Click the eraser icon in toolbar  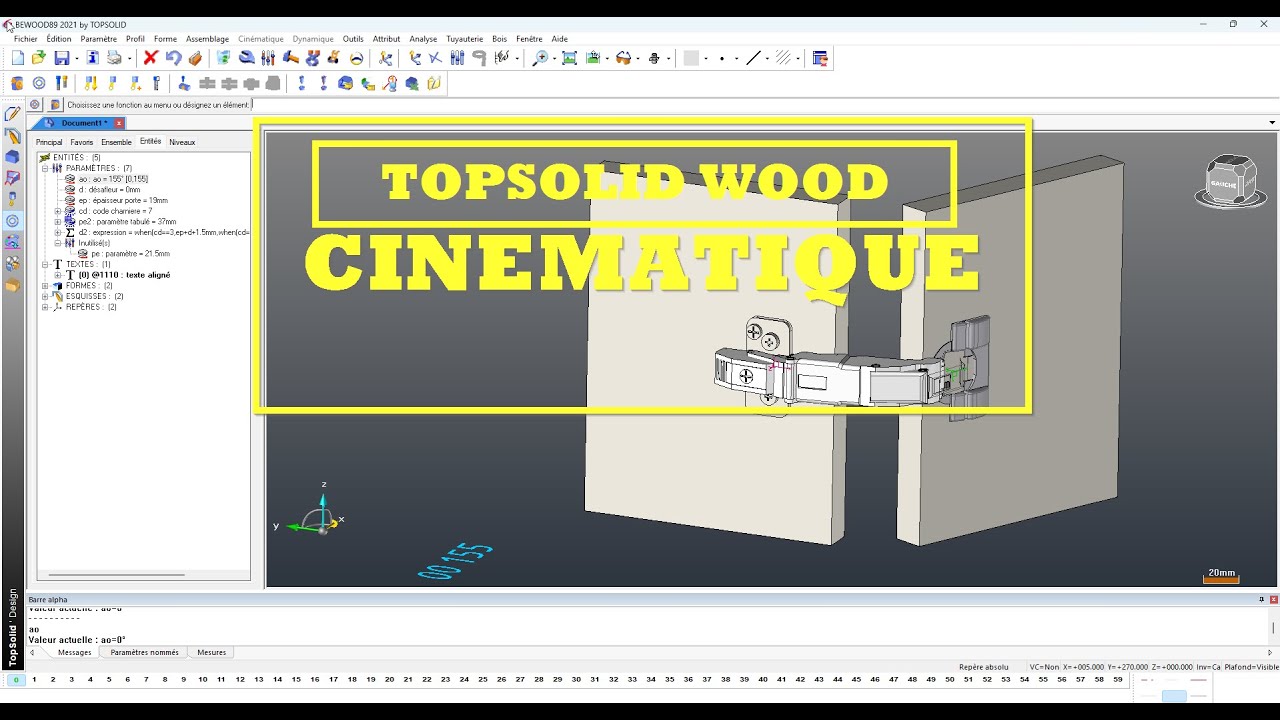195,58
